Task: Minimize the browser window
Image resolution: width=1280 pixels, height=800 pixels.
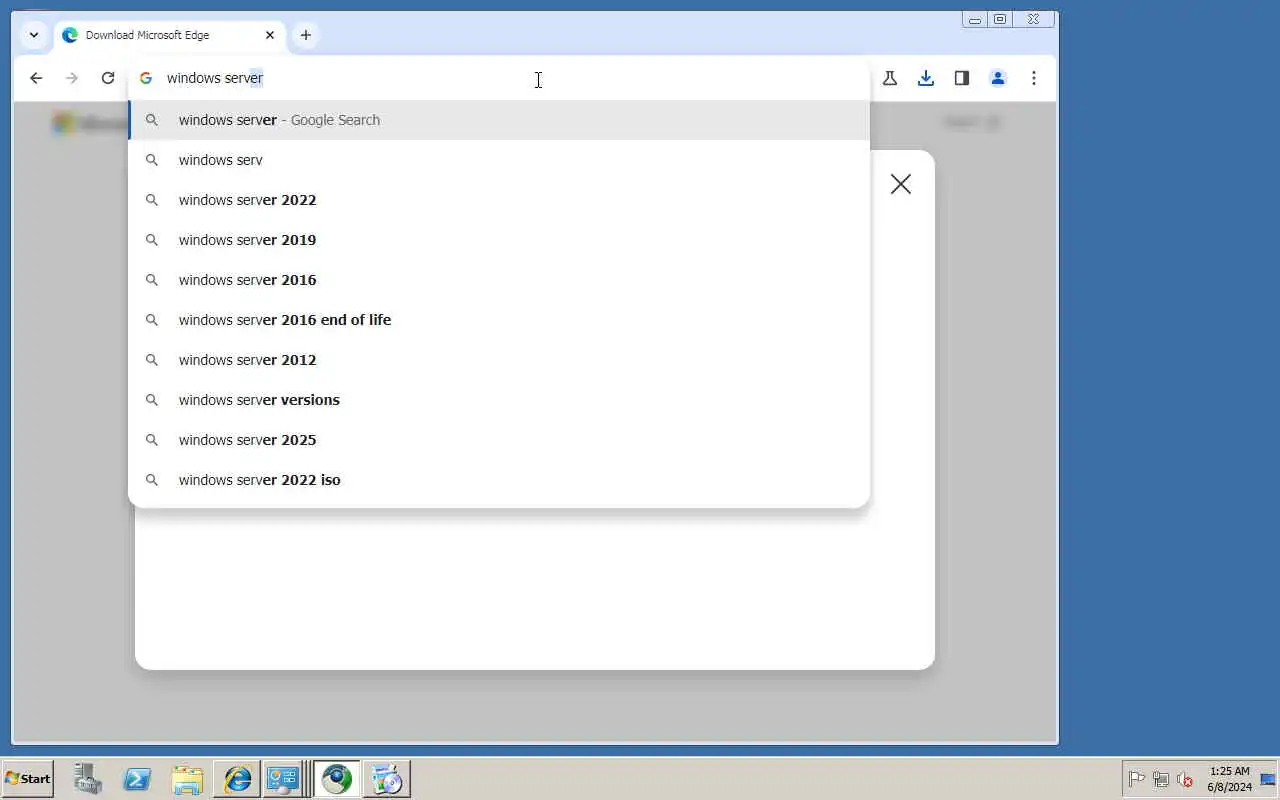Action: click(975, 19)
